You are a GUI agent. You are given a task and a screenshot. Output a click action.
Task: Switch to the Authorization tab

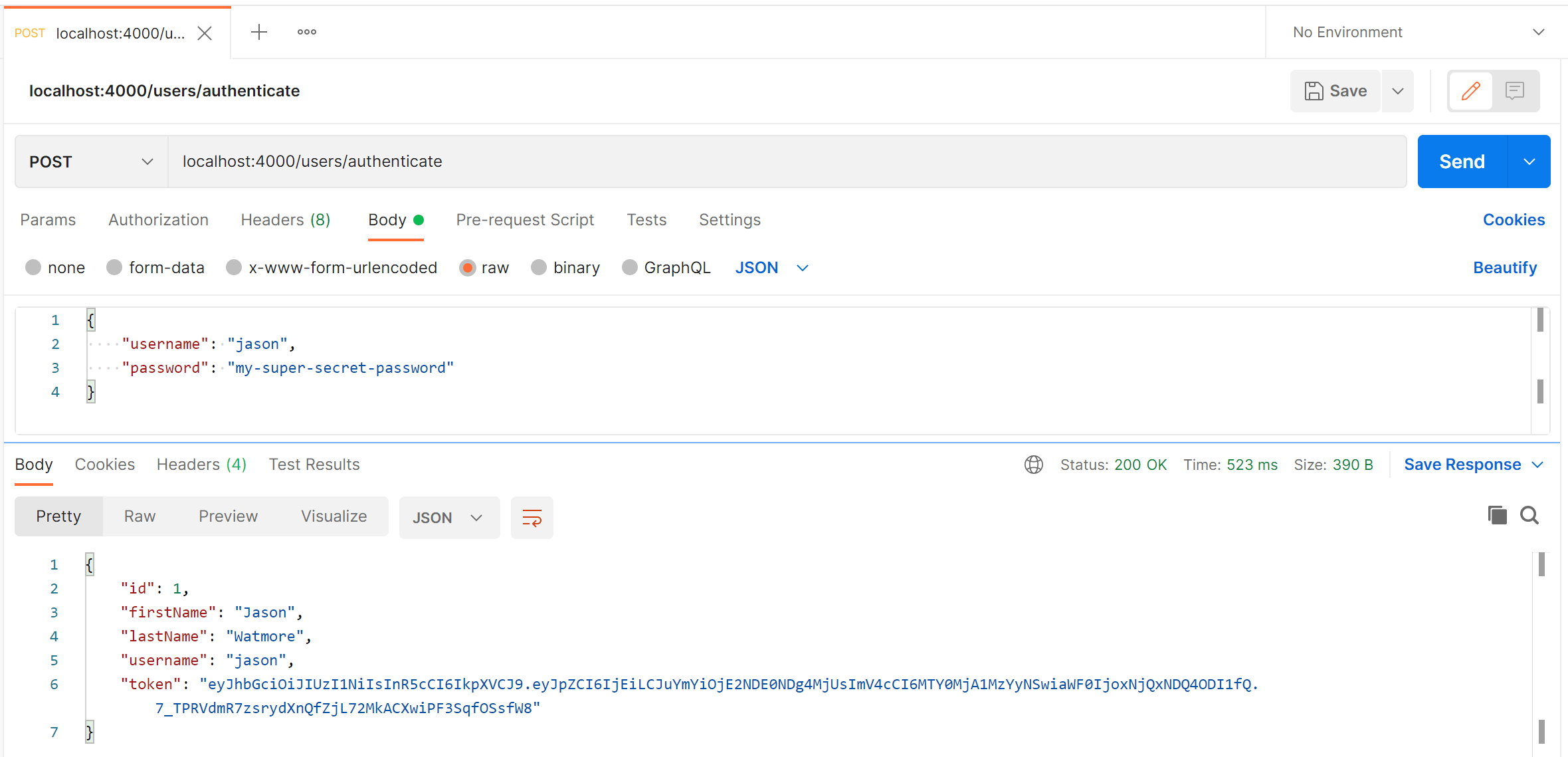[x=158, y=220]
